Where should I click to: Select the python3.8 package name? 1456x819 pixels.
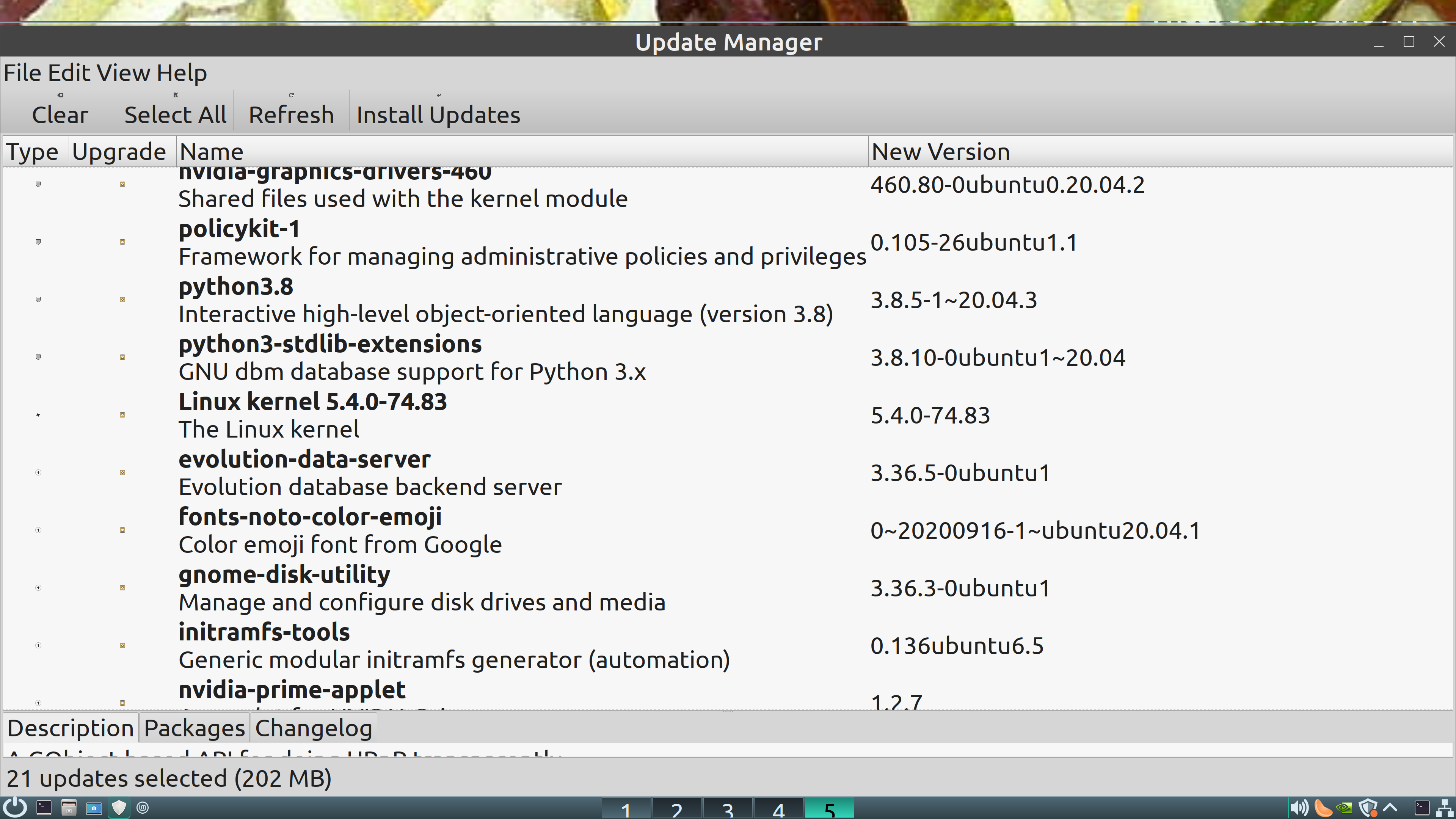click(236, 287)
